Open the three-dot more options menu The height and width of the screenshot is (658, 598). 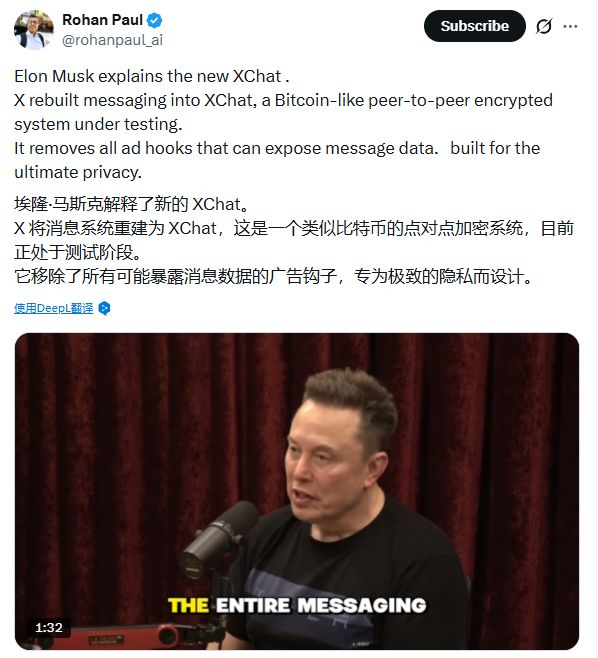(x=570, y=26)
